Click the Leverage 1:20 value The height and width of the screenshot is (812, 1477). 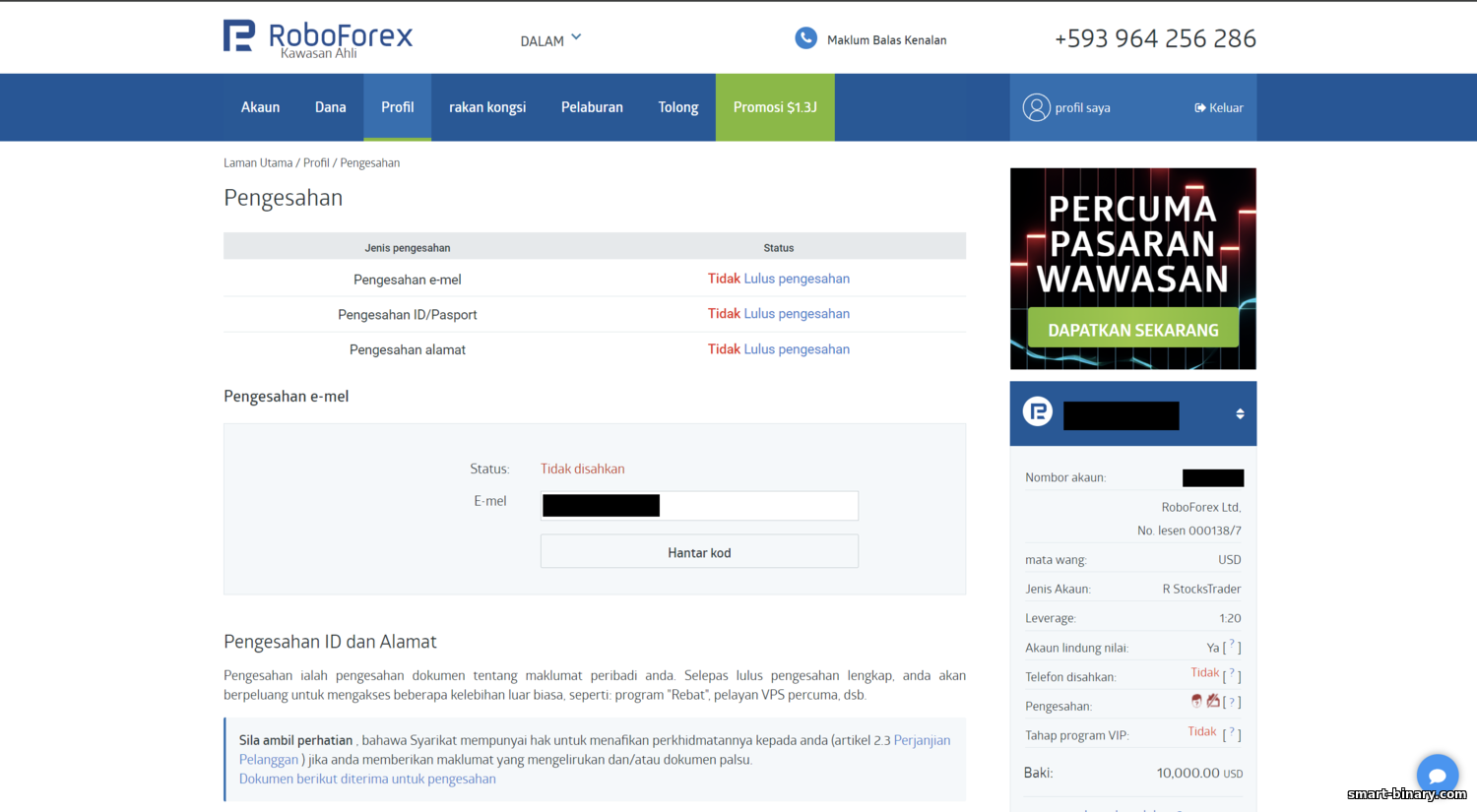(x=1230, y=619)
